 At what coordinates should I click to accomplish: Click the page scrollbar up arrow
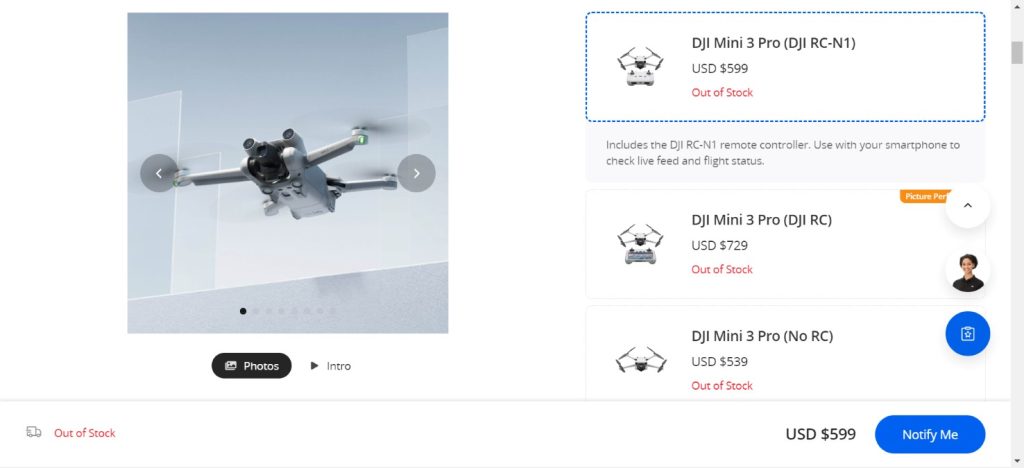point(1016,7)
